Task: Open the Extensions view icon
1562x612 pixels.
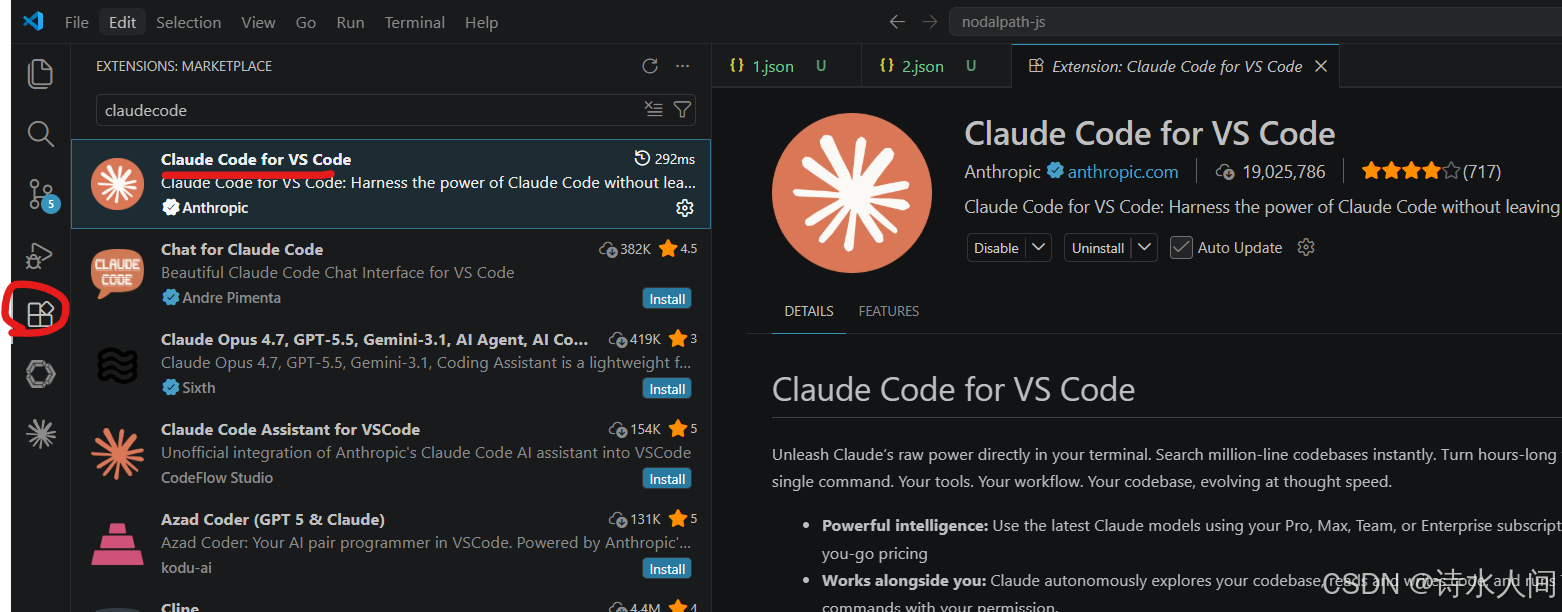Action: click(x=40, y=315)
